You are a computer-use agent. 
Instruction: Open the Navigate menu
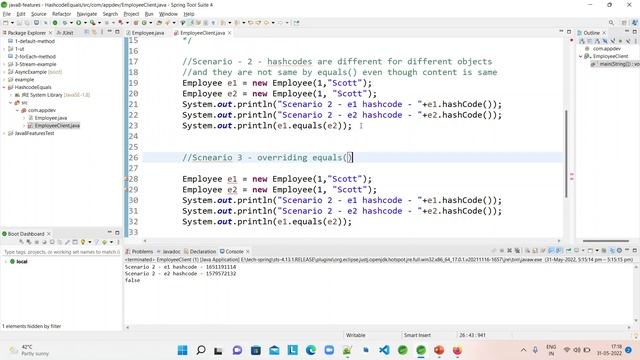(87, 14)
